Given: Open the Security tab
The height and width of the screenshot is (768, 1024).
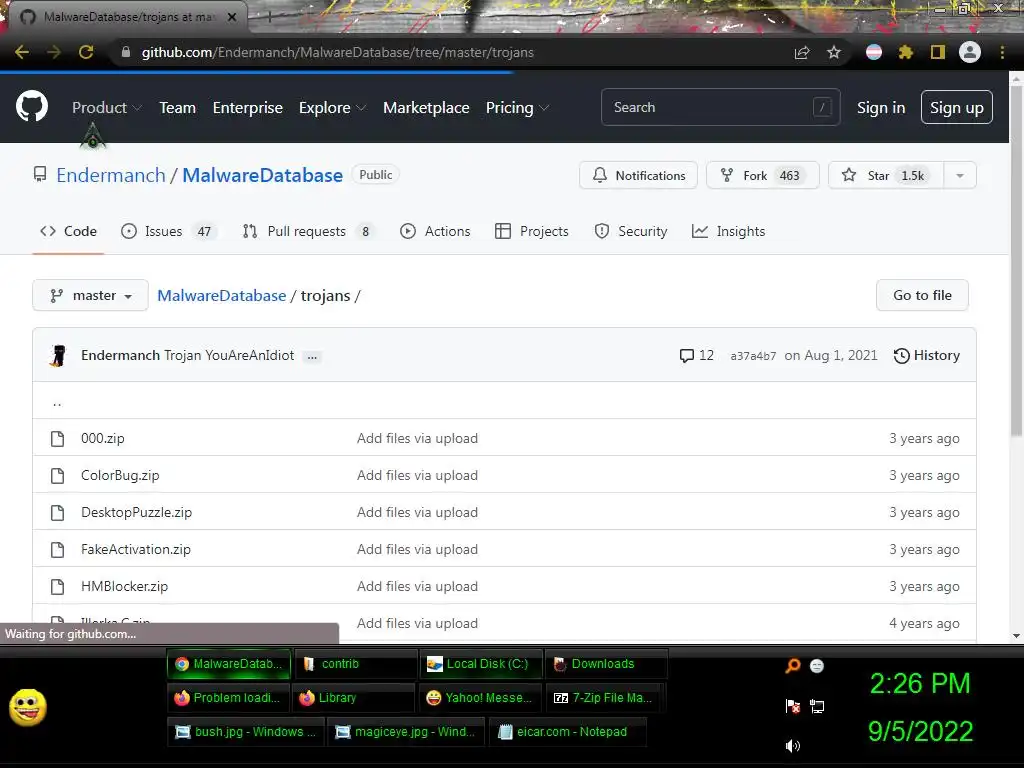Looking at the screenshot, I should [x=631, y=231].
